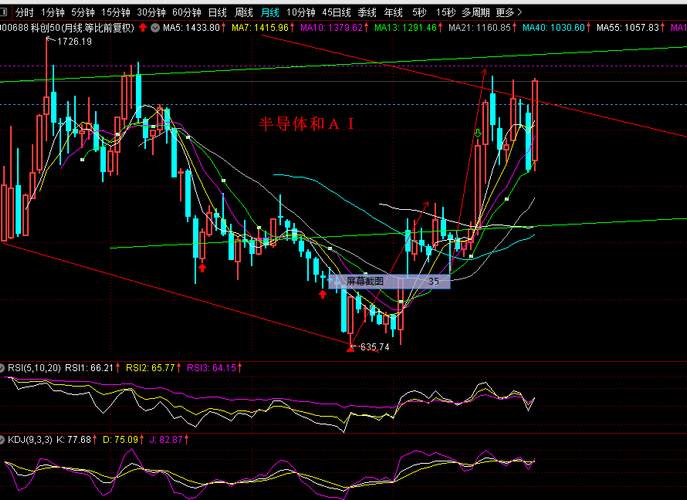Open the MA indicator settings circle dropdown
Viewport: 687px width, 500px height.
point(155,28)
